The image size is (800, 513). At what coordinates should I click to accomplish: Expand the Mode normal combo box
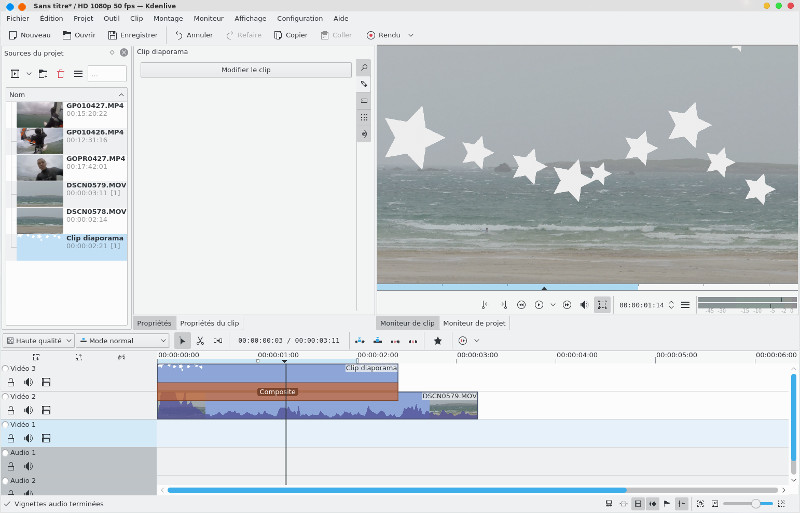click(x=122, y=341)
